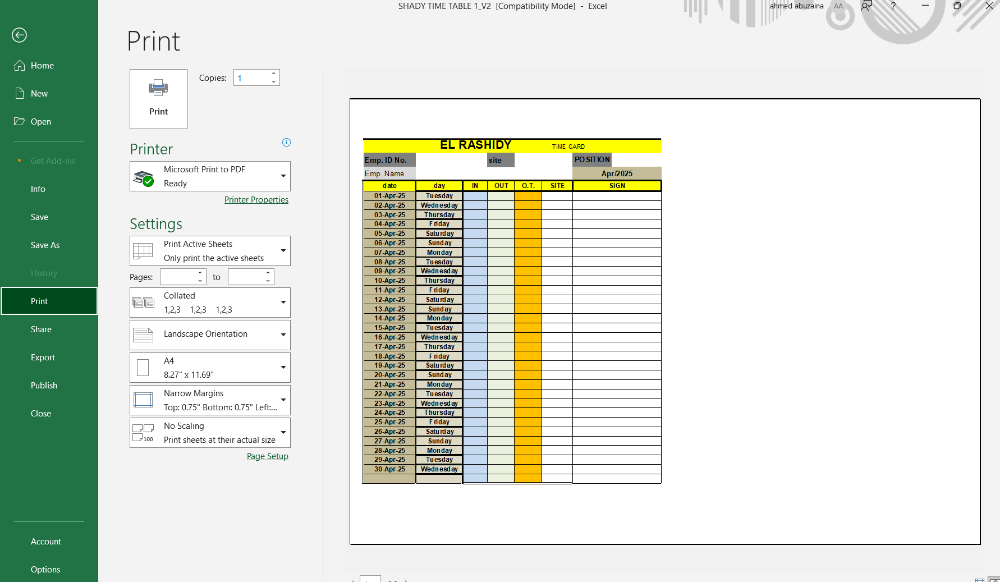The width and height of the screenshot is (1000, 582).
Task: Expand the Landscape Orientation dropdown
Action: pos(210,334)
